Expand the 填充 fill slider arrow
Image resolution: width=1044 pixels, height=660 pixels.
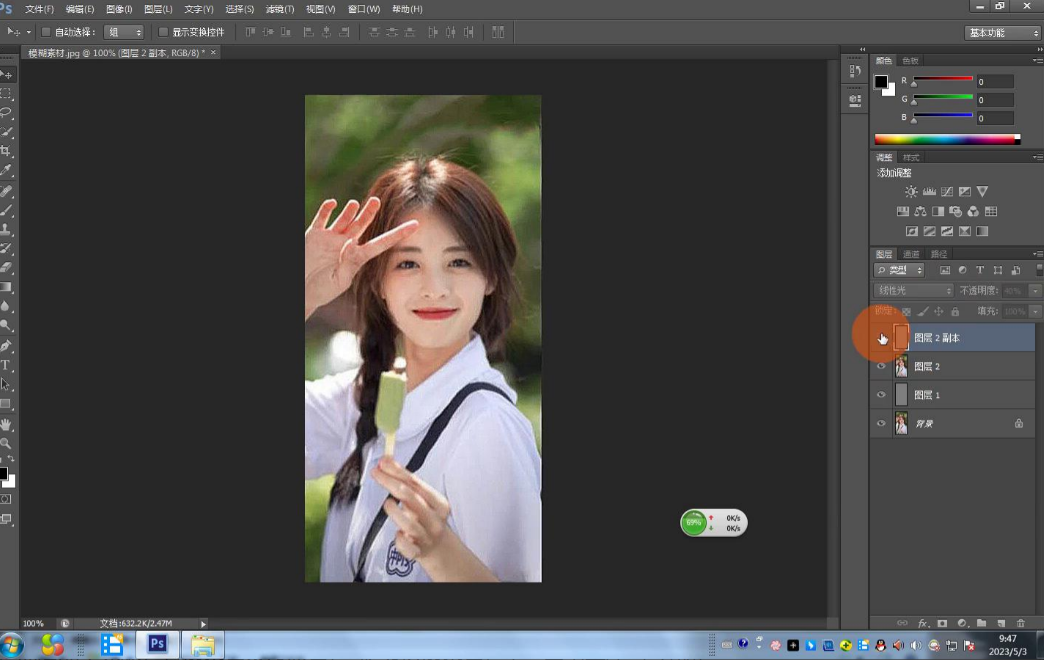1035,311
